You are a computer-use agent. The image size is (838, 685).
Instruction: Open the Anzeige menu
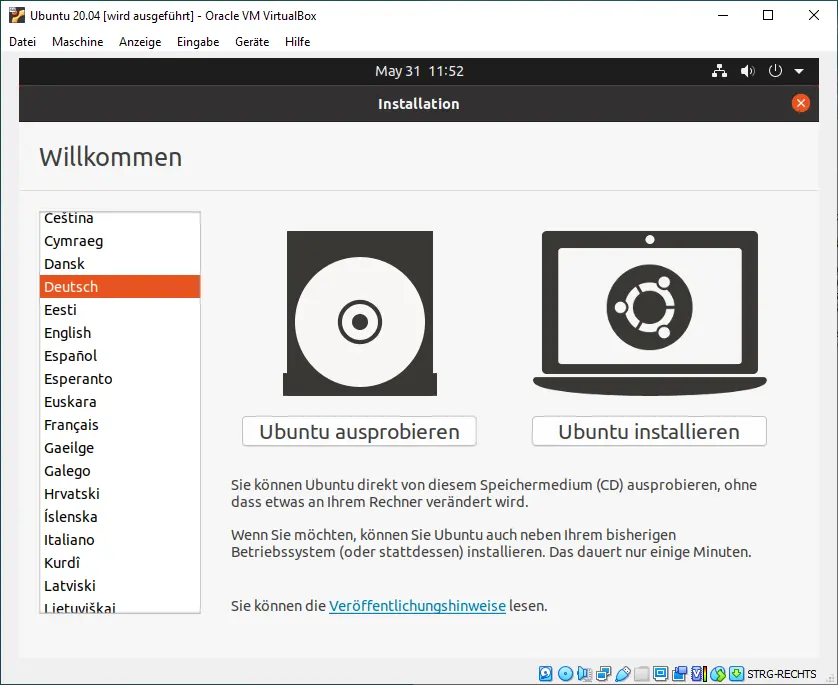140,42
